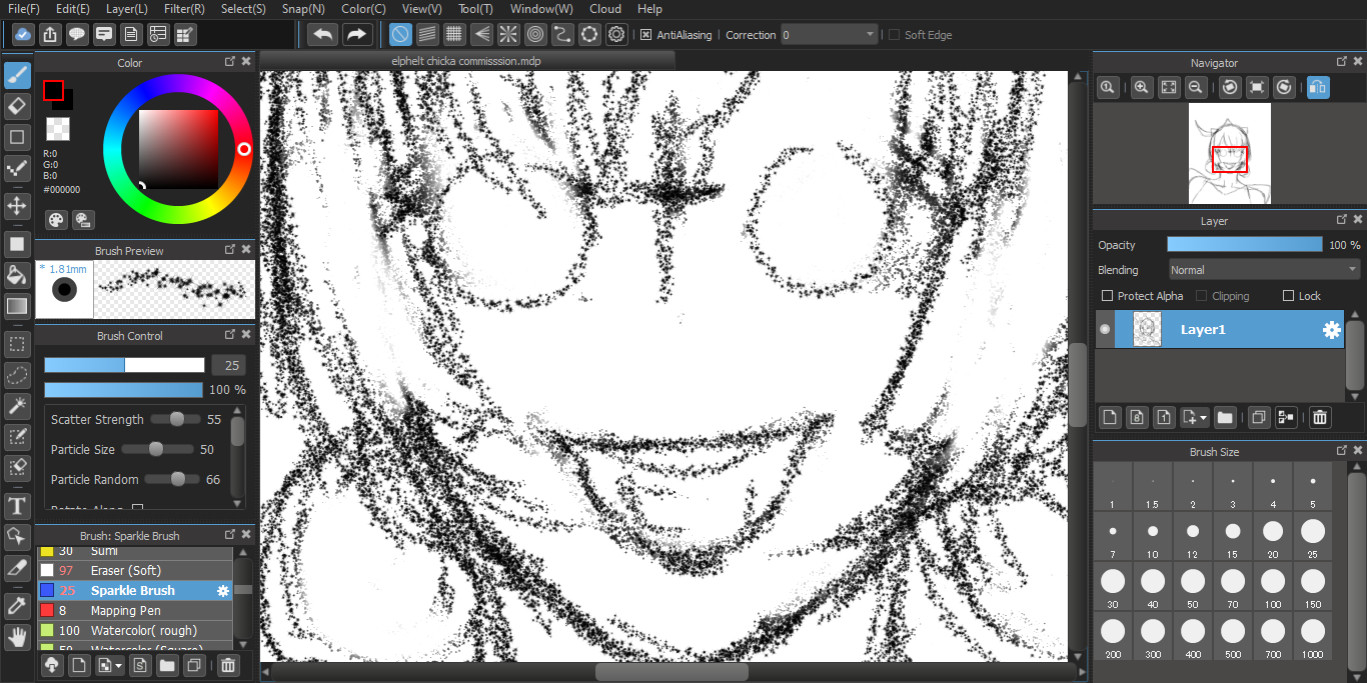The width and height of the screenshot is (1367, 683).
Task: Select the Move tool
Action: [17, 206]
